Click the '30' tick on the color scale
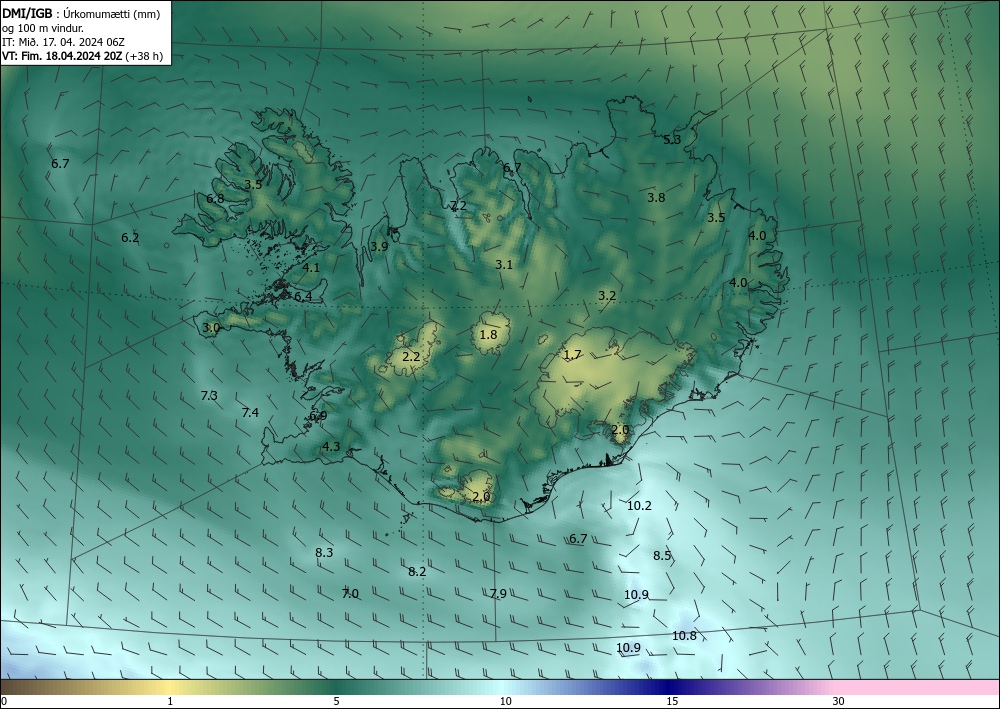 click(x=839, y=702)
